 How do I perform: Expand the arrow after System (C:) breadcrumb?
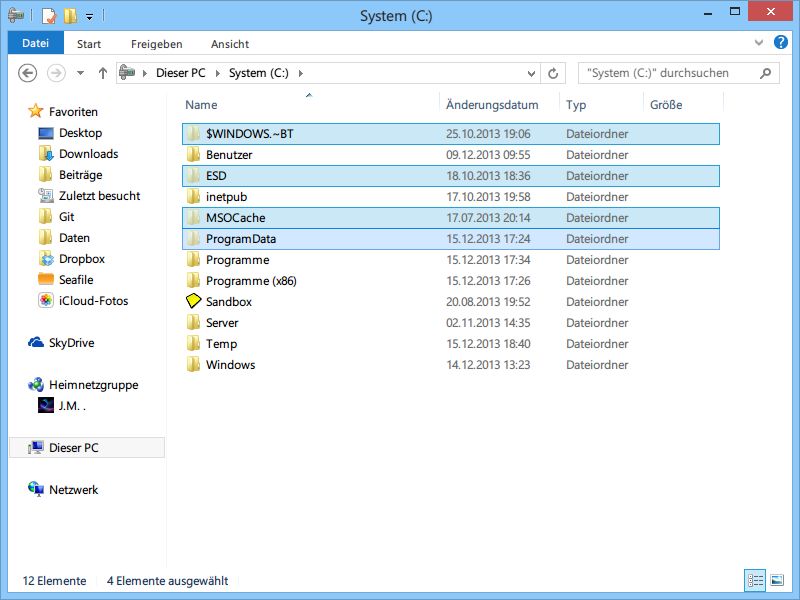point(301,73)
